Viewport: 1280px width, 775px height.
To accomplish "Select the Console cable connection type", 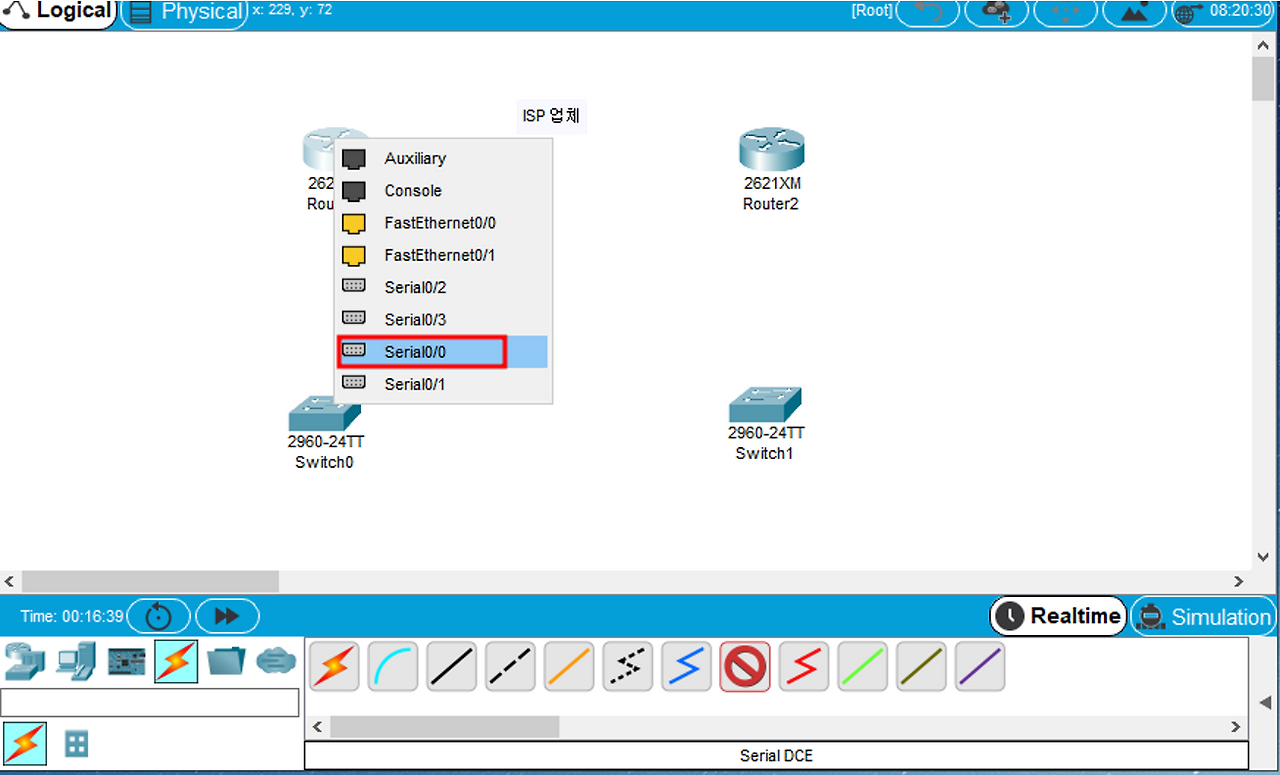I will [x=392, y=667].
